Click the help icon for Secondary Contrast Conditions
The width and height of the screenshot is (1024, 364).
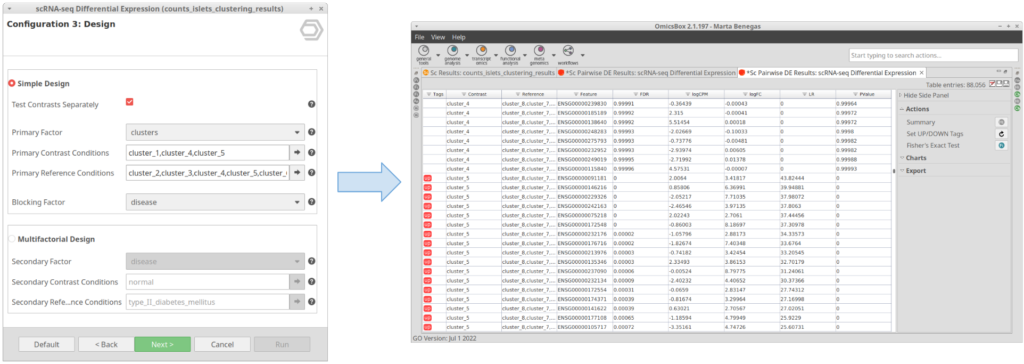312,282
